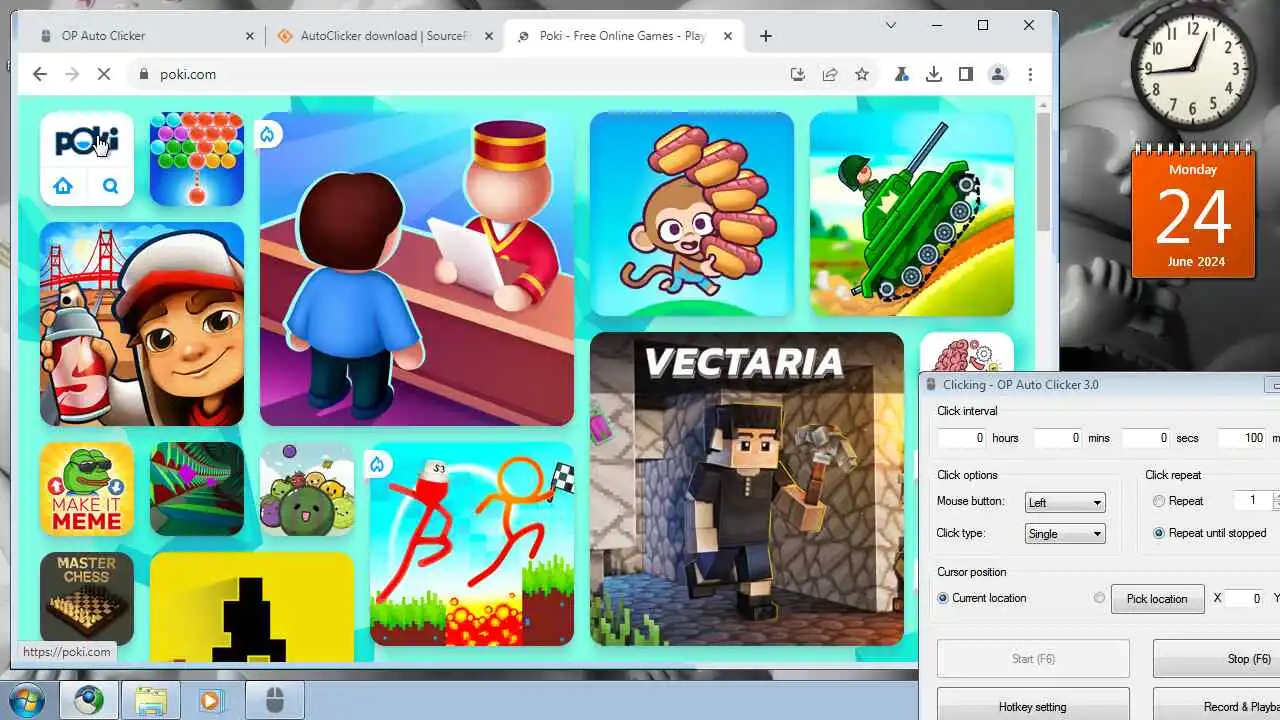Open the Mouse button dropdown

[1065, 503]
